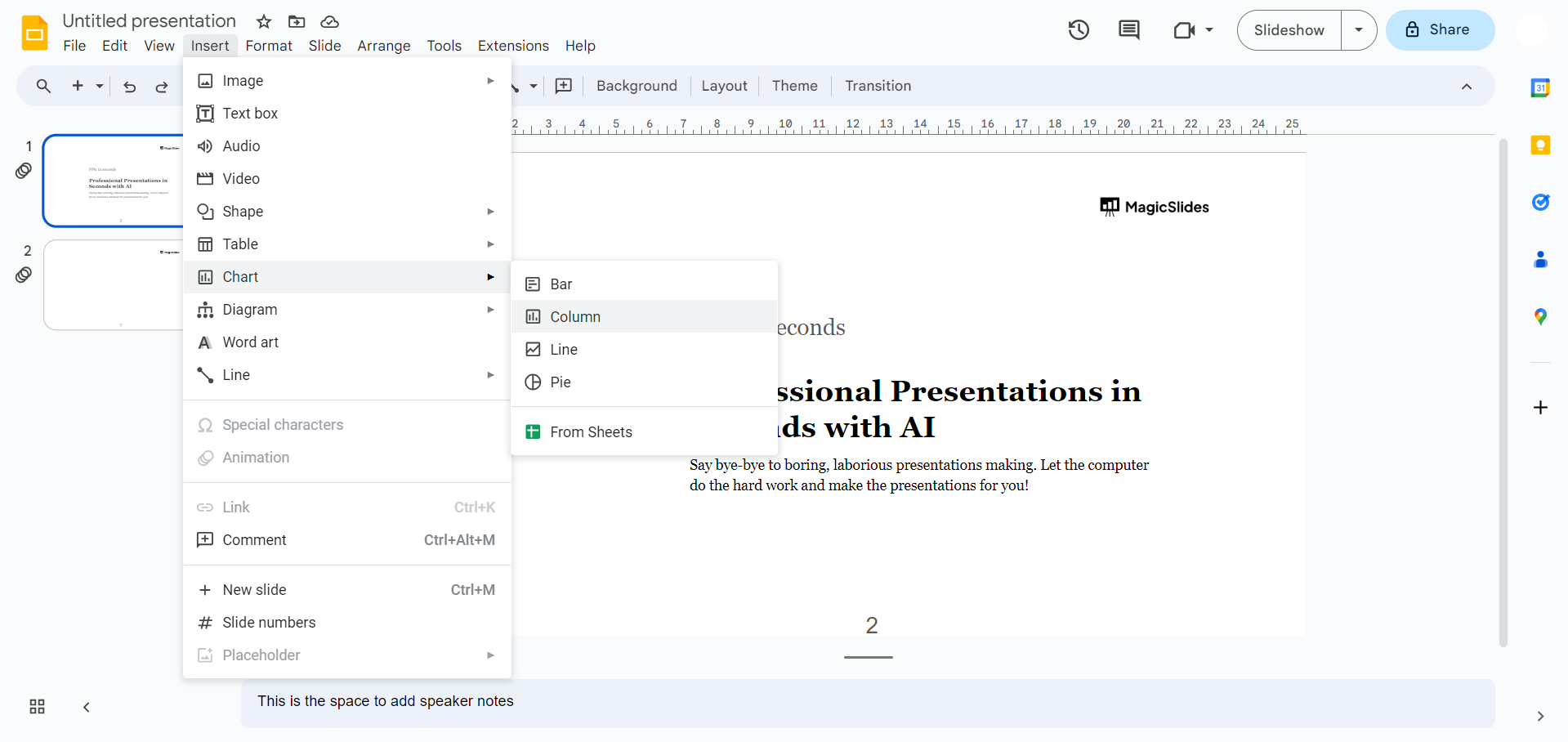Expand the new slide layout dropdown
This screenshot has height=742, width=1568.
(x=100, y=87)
